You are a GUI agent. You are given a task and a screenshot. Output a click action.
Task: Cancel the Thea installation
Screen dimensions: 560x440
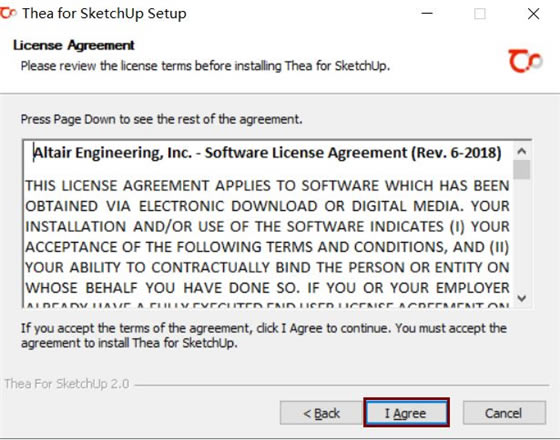(x=504, y=413)
